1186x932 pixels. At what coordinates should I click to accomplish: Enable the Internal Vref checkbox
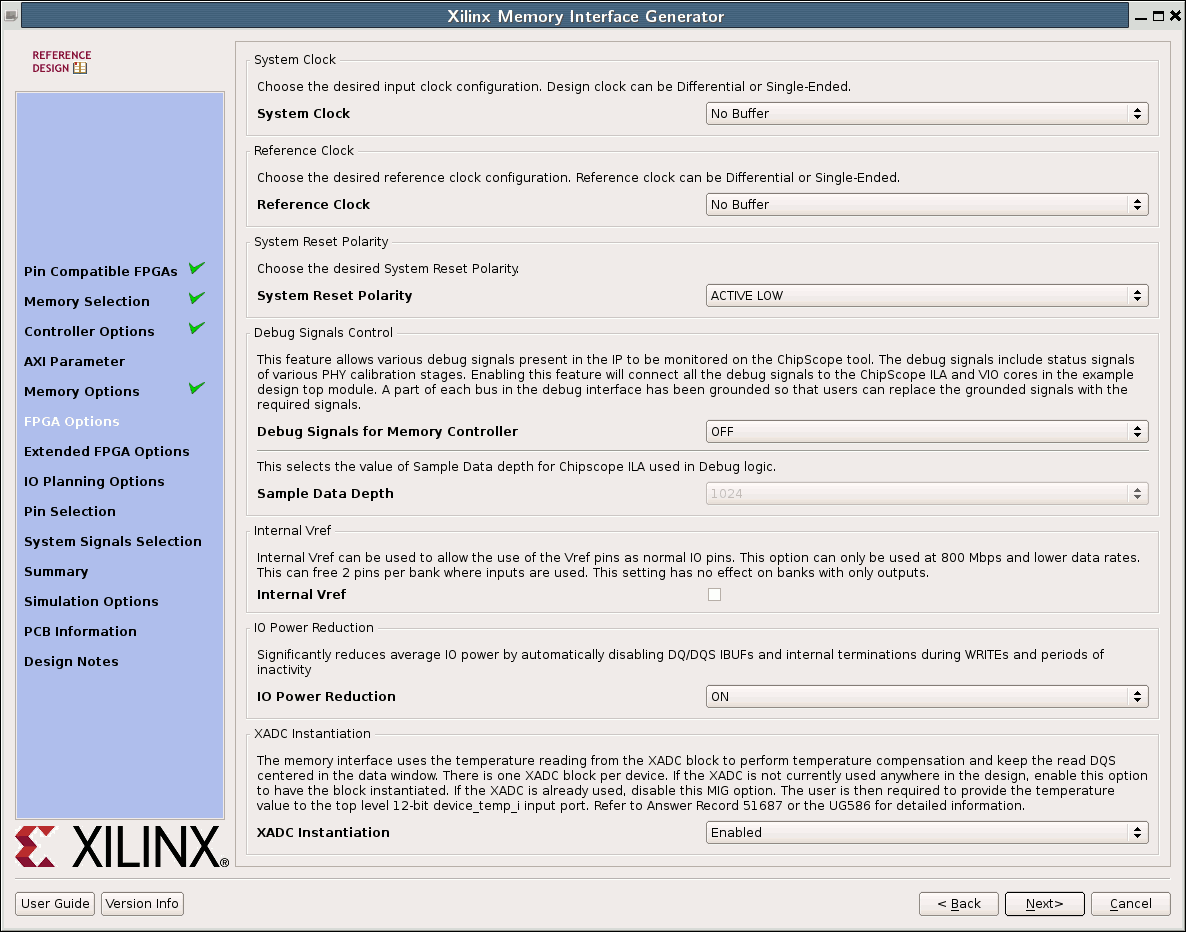coord(714,595)
